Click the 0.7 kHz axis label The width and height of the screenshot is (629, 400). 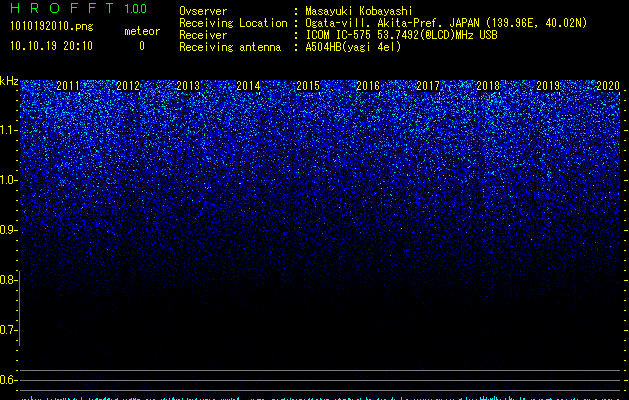point(8,330)
